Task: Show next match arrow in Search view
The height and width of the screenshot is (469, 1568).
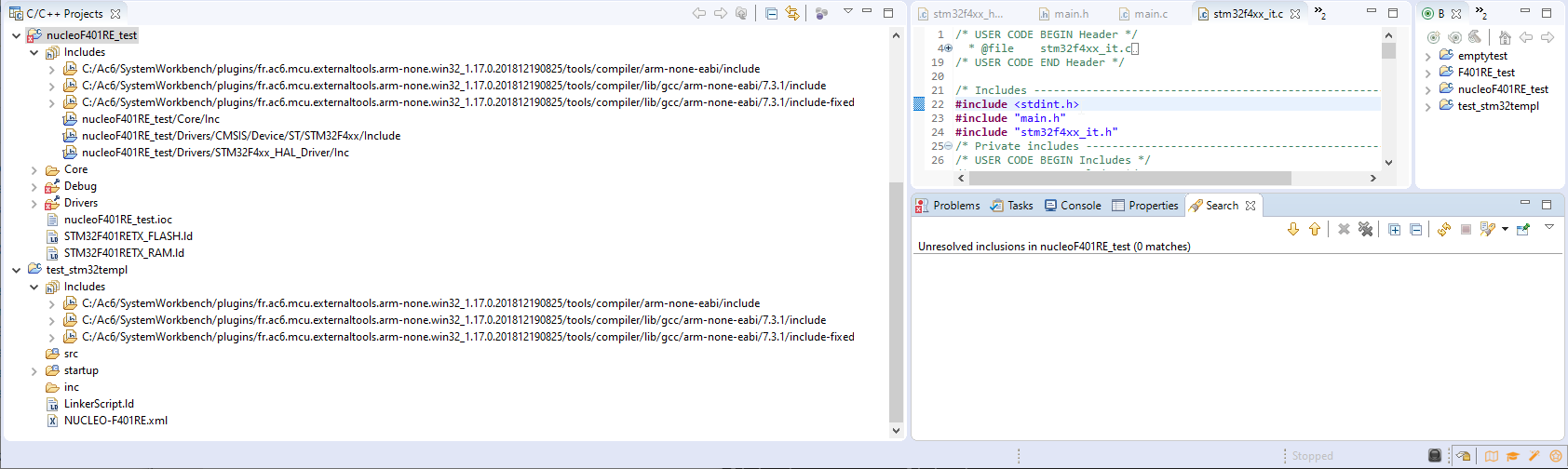Action: (x=1293, y=229)
